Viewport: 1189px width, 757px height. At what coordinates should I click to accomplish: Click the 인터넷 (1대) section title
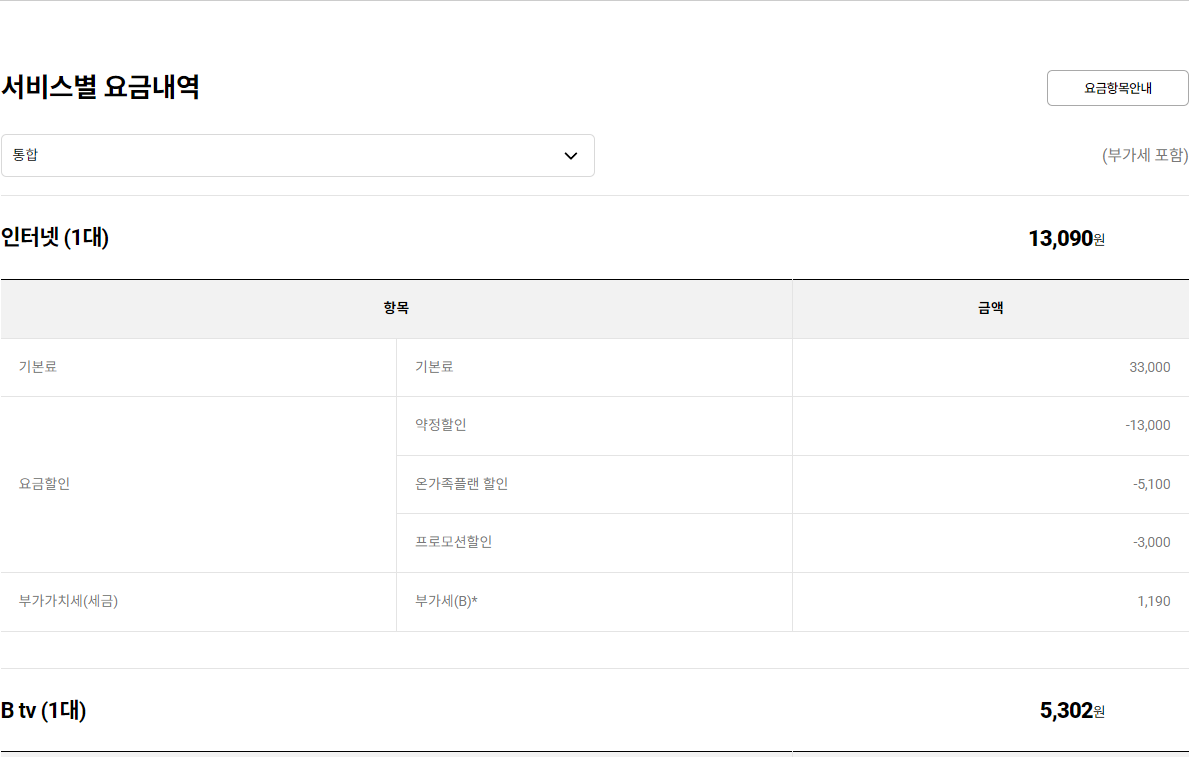coord(55,238)
